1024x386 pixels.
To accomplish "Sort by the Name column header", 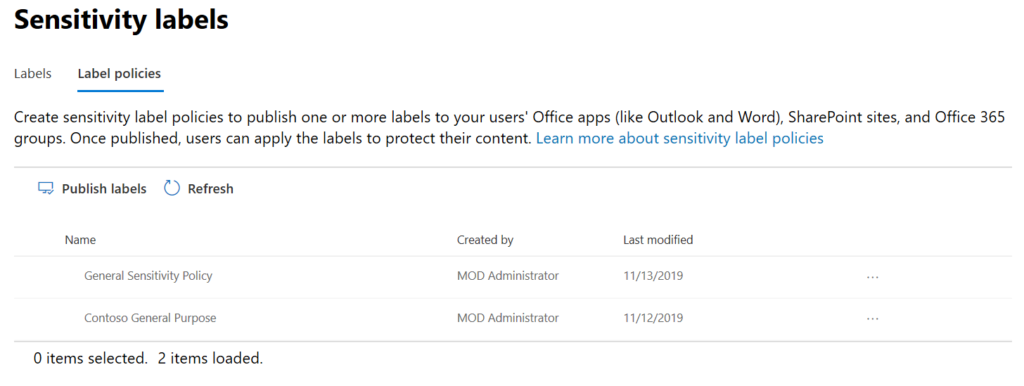I will pos(80,240).
